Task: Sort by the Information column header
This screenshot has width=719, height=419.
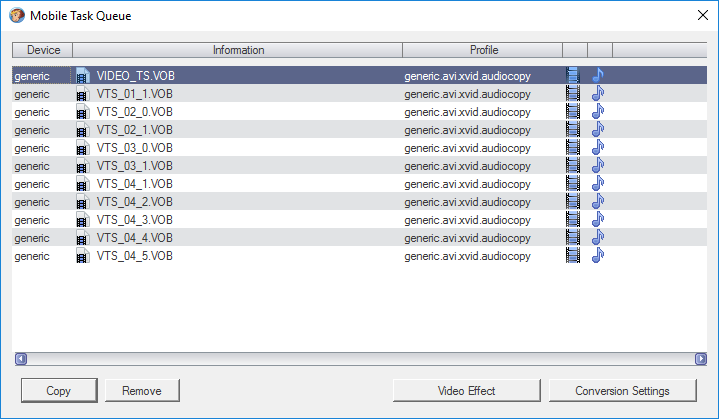Action: coord(238,50)
